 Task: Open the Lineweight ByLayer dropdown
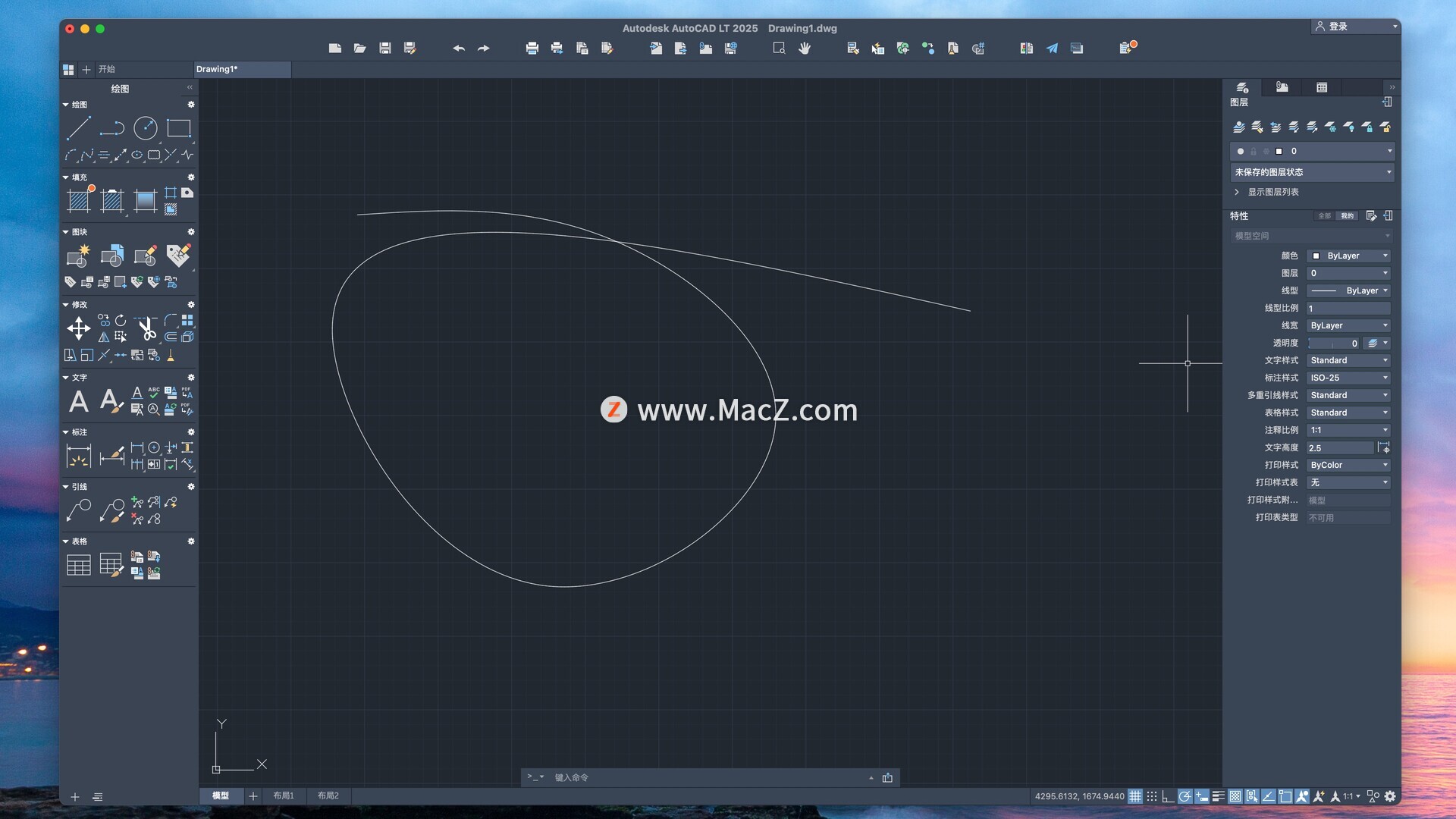(x=1348, y=325)
